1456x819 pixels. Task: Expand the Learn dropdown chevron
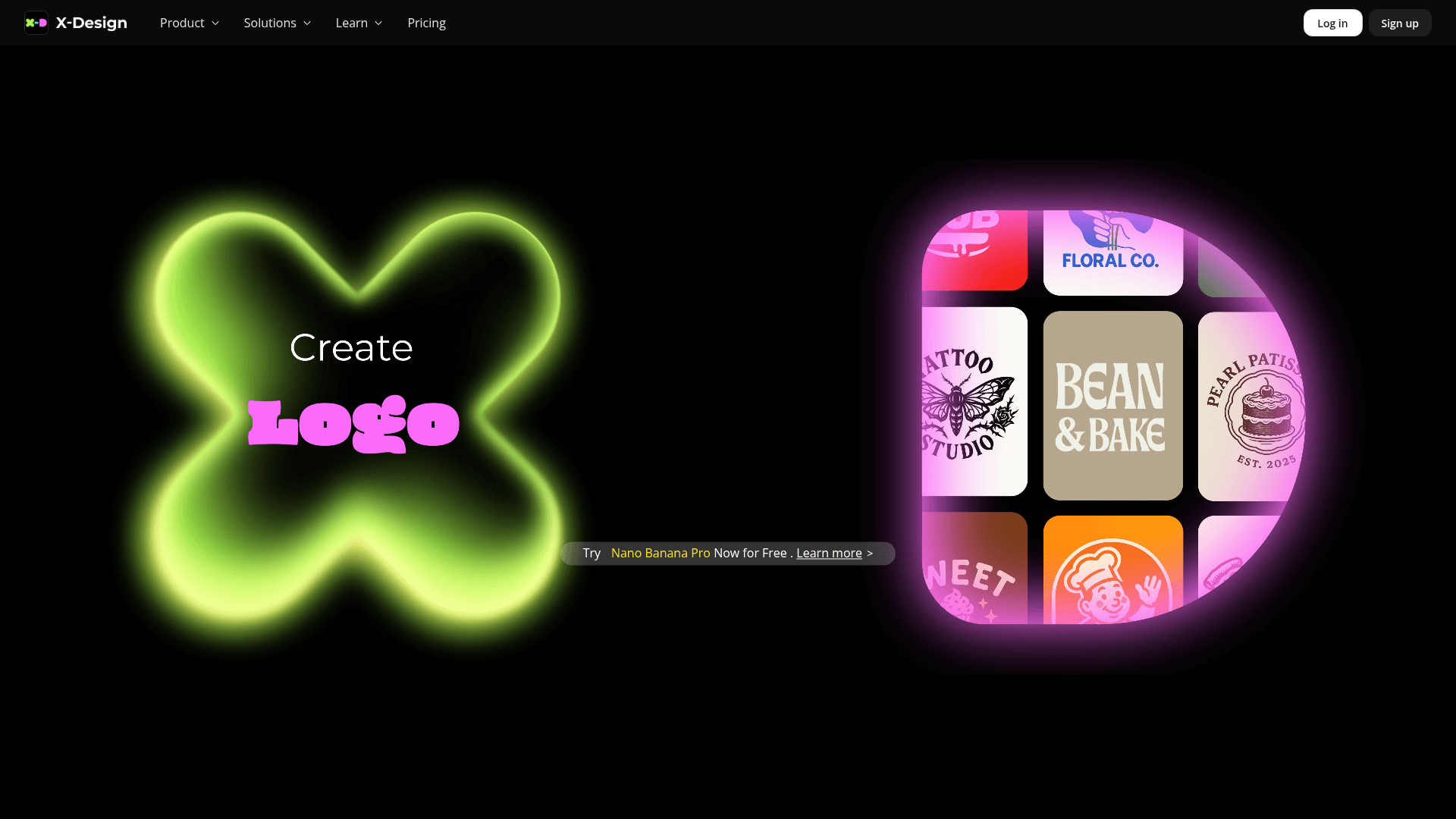tap(378, 24)
